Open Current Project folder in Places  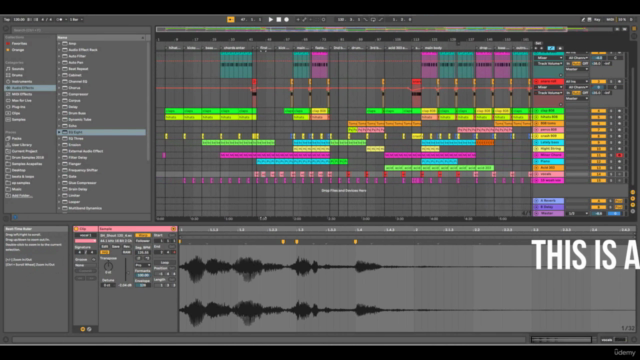click(x=24, y=151)
